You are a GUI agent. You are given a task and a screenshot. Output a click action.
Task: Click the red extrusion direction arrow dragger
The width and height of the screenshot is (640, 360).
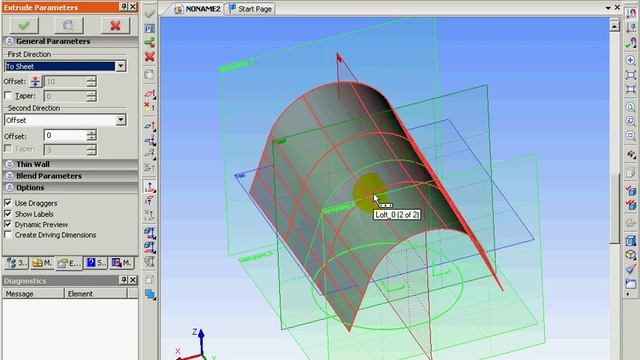[x=339, y=59]
